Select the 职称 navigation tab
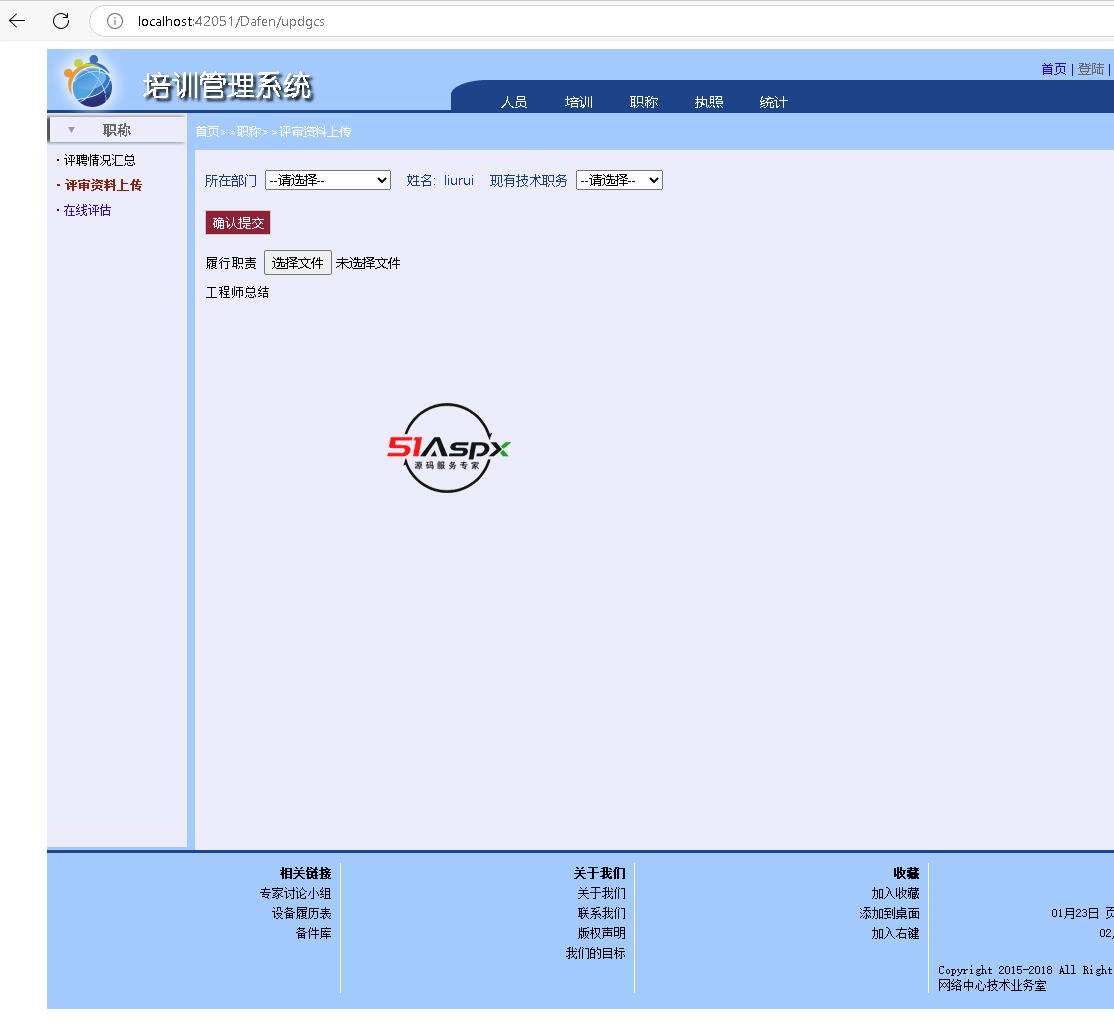This screenshot has height=1025, width=1114. click(x=644, y=102)
